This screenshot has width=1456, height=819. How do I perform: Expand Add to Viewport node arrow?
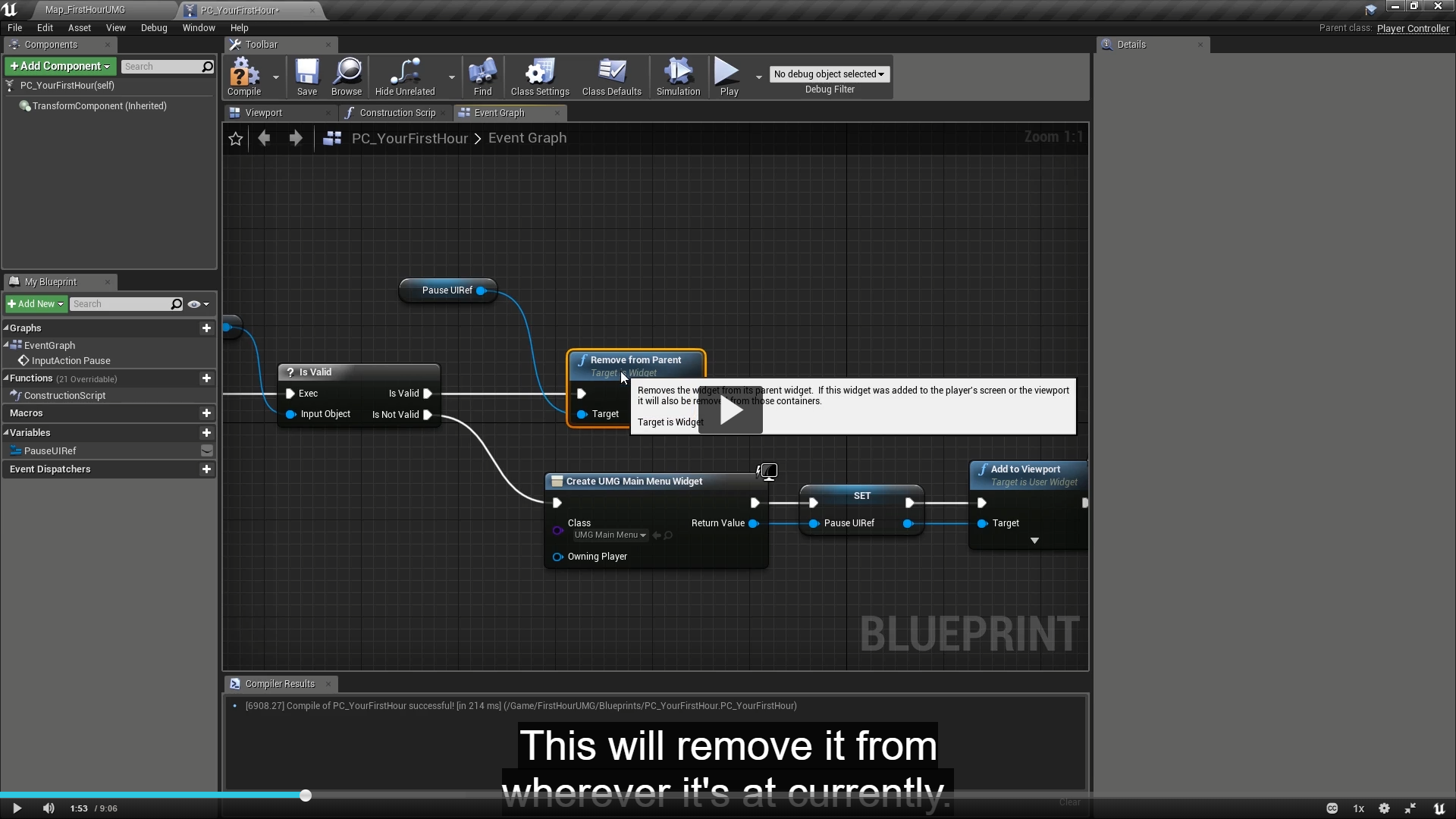[1034, 541]
